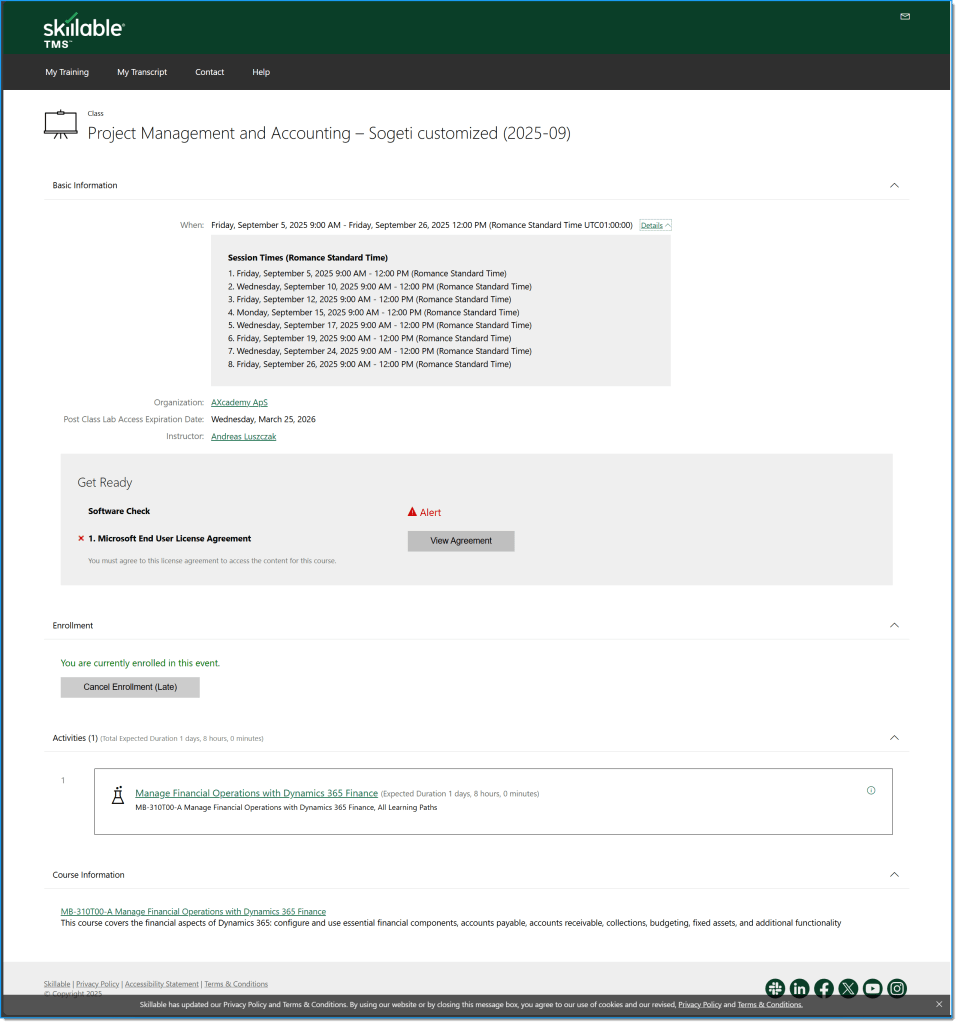This screenshot has width=958, height=1024.
Task: Open the Skillable footer link
Action: [x=57, y=984]
